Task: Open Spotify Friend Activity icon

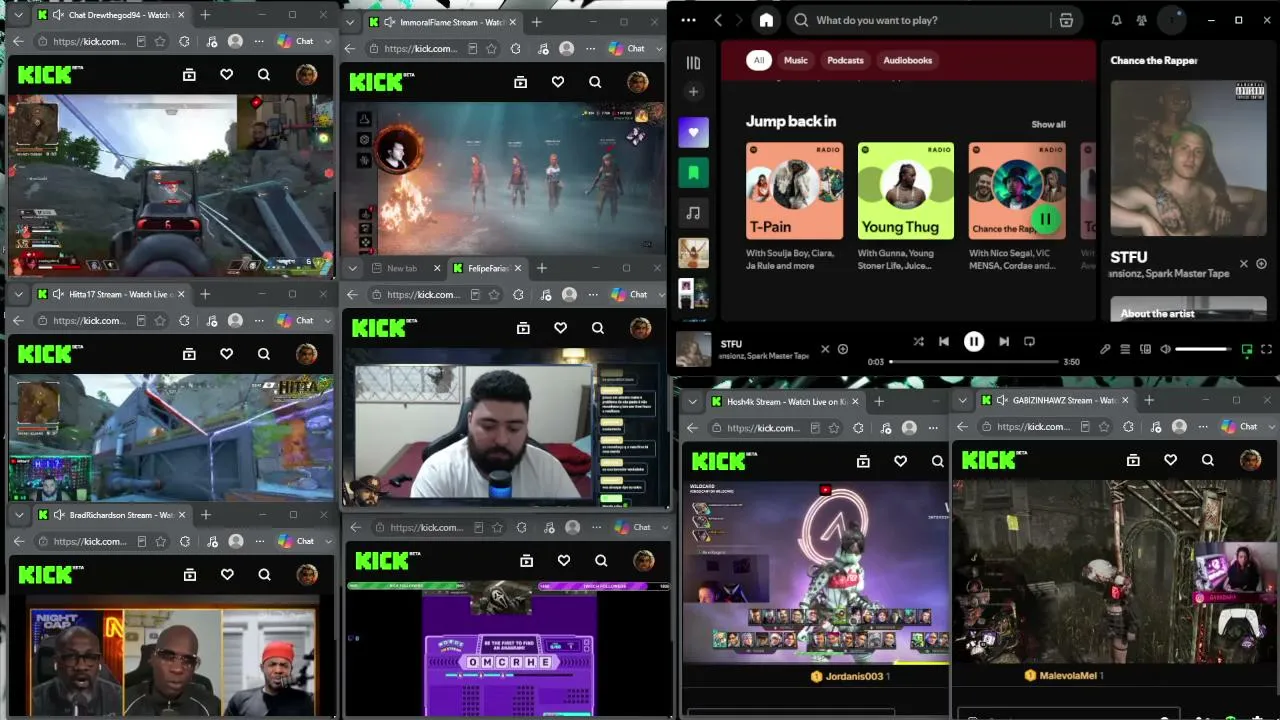Action: (x=1141, y=20)
